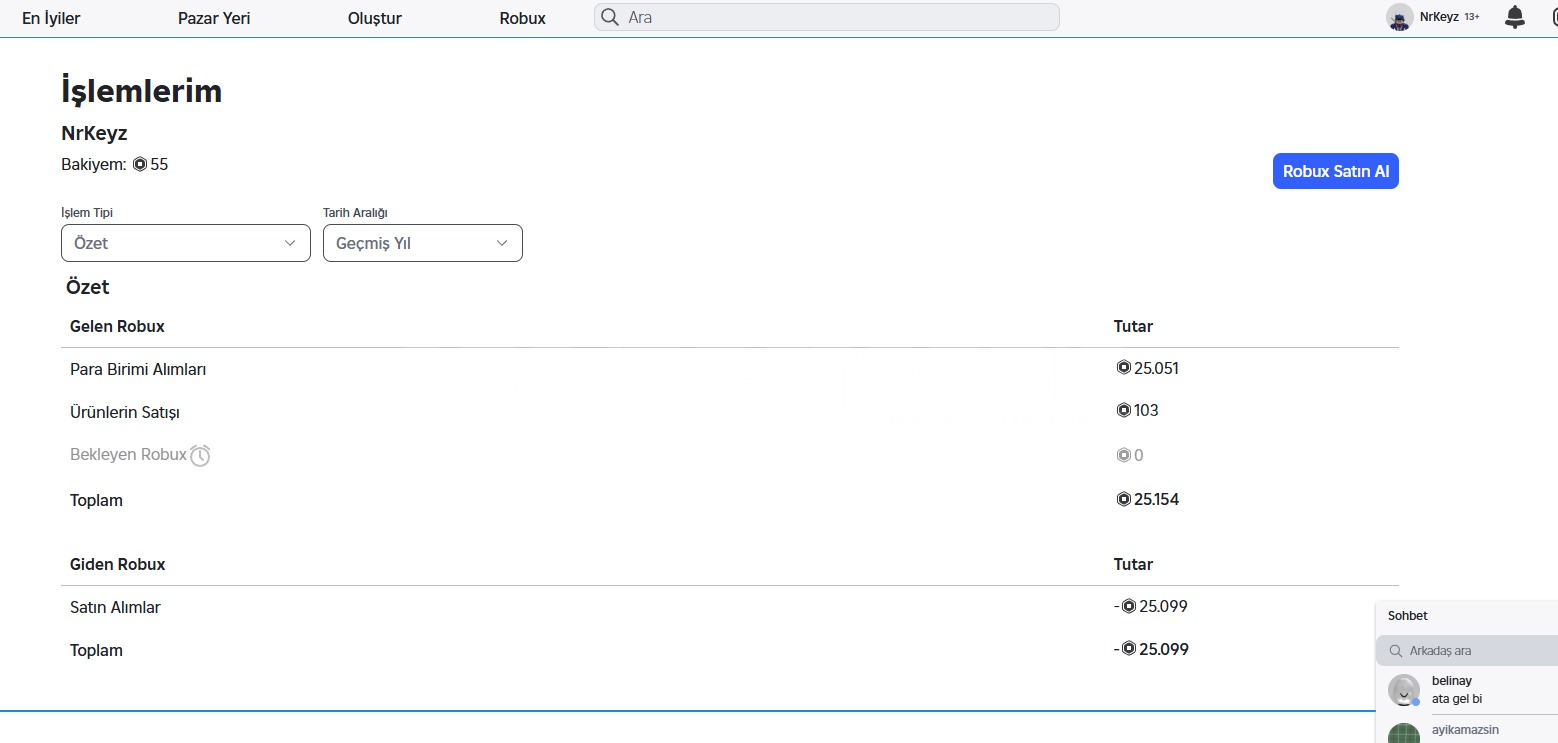Click the pending Robux clock icon

(x=200, y=455)
